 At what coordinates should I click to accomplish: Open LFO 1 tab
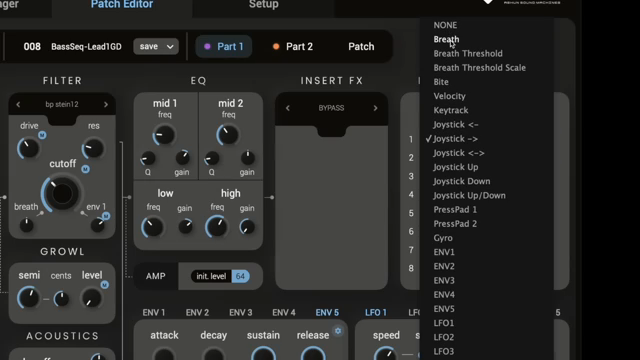[376, 313]
